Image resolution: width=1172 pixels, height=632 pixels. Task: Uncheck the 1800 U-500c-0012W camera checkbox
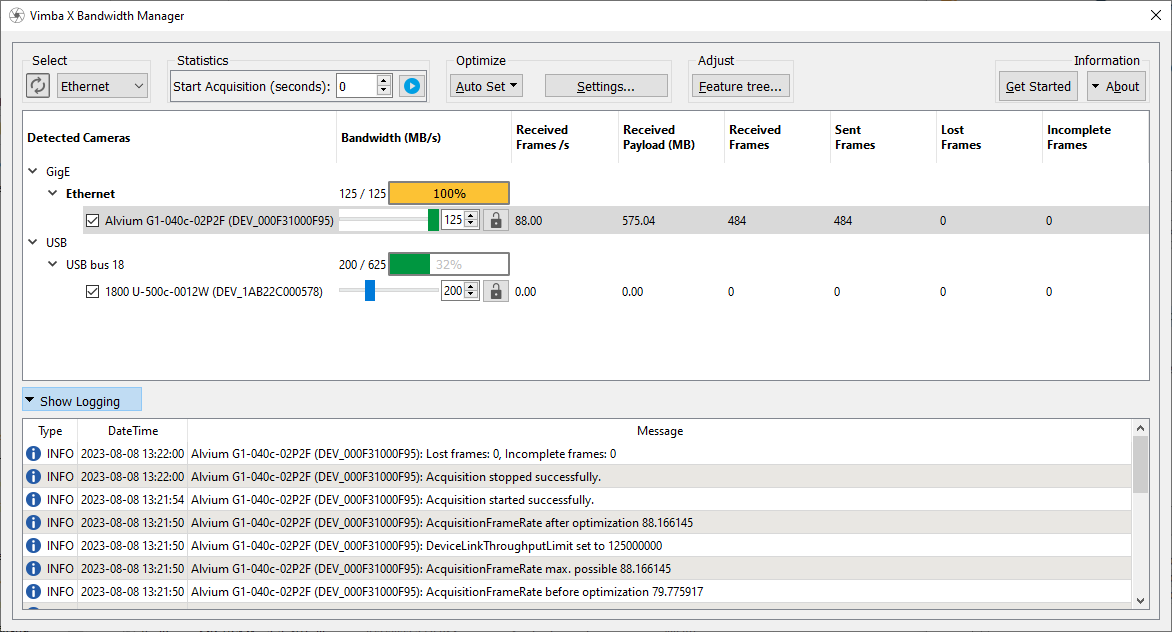(93, 292)
